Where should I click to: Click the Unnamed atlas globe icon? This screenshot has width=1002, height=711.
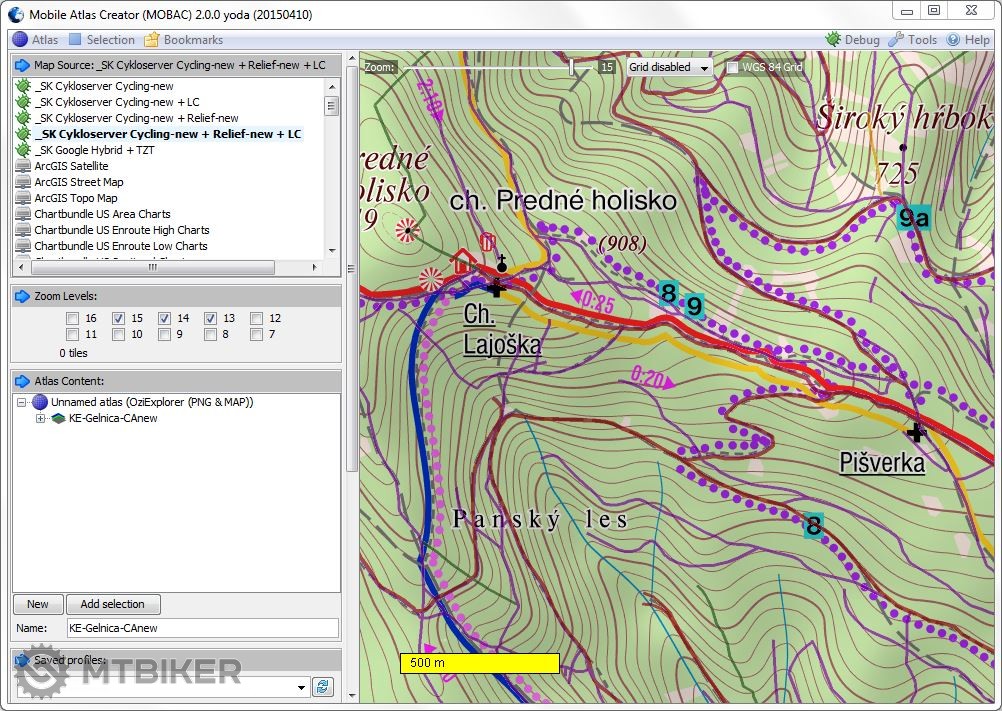click(39, 402)
